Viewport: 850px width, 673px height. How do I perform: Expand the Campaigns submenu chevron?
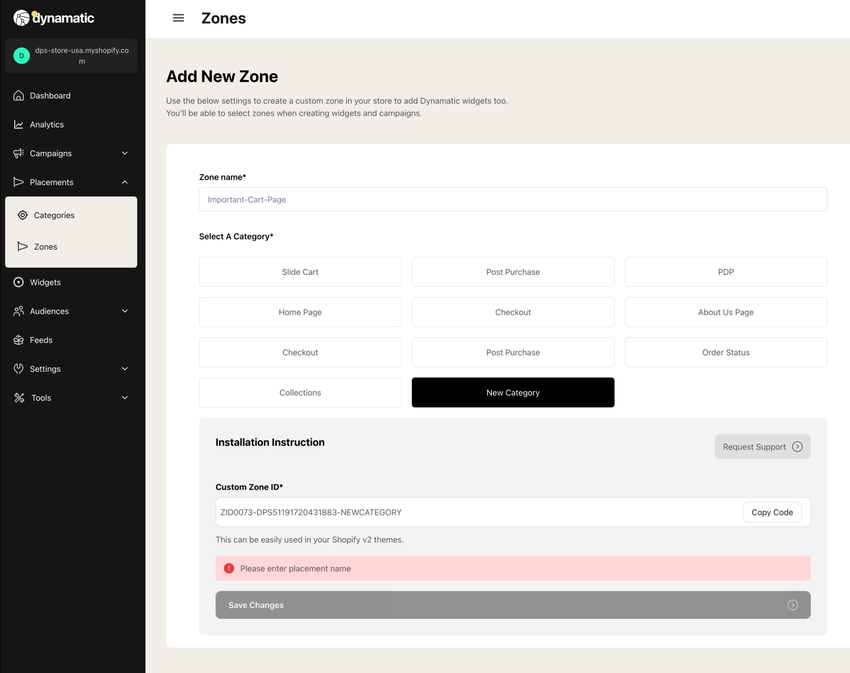[x=125, y=153]
